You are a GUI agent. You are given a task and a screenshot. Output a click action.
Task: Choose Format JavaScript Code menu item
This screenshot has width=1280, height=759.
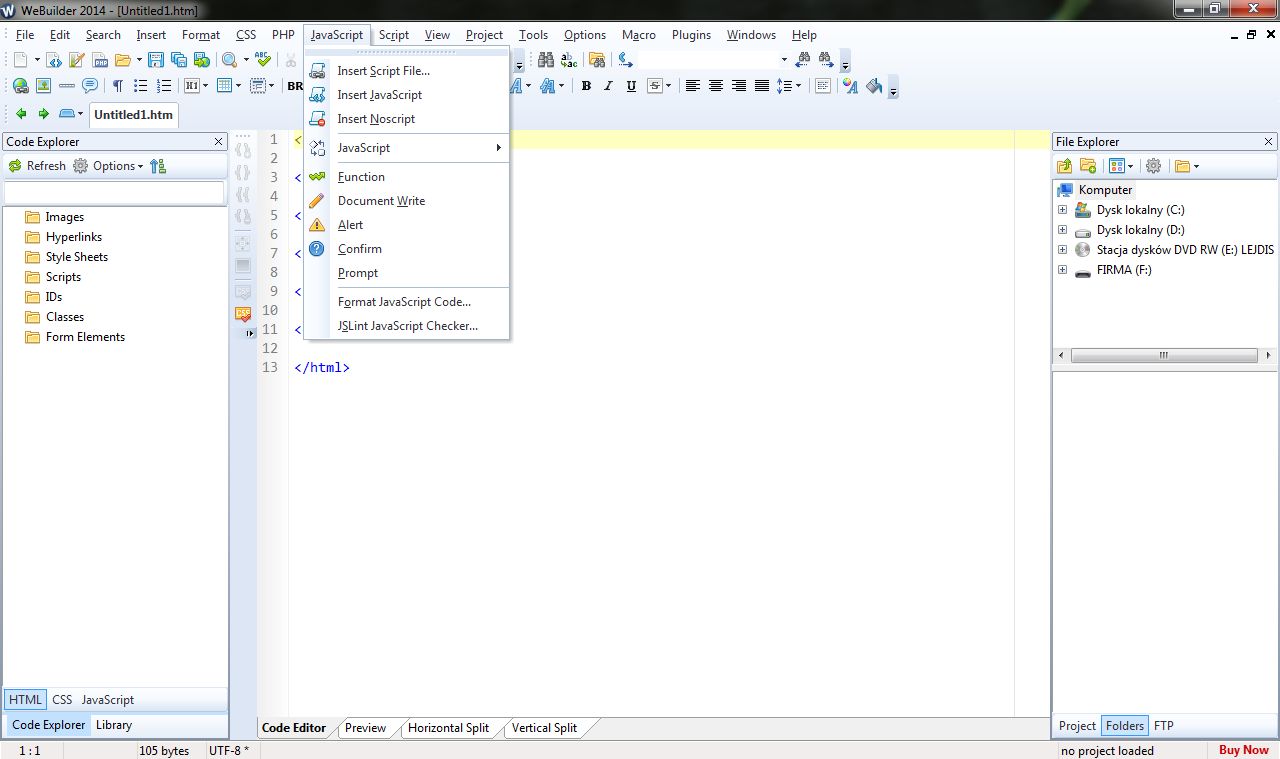(x=407, y=302)
